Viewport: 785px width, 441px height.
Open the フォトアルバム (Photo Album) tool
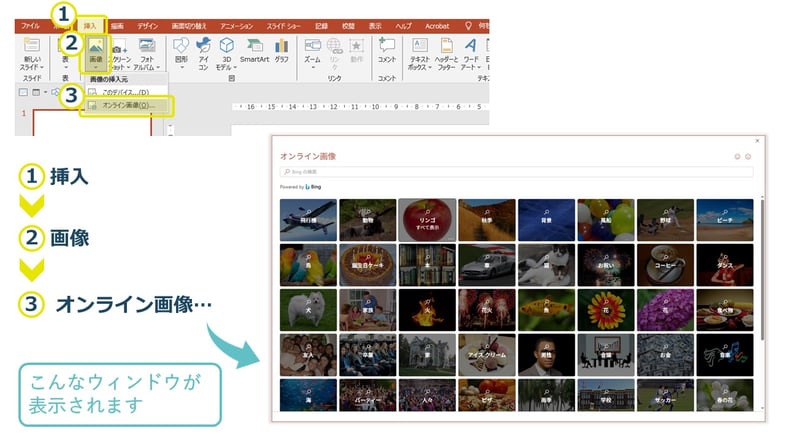click(147, 54)
